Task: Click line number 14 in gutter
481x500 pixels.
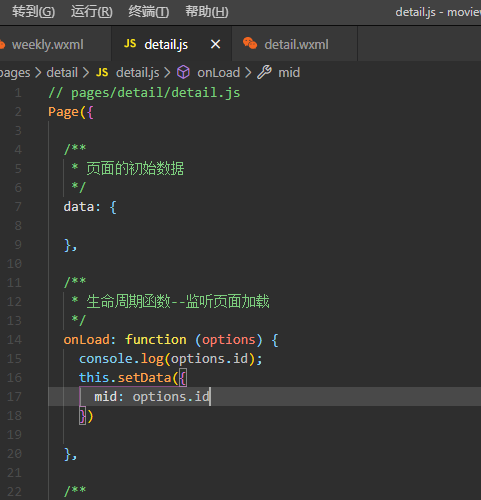Action: click(14, 340)
